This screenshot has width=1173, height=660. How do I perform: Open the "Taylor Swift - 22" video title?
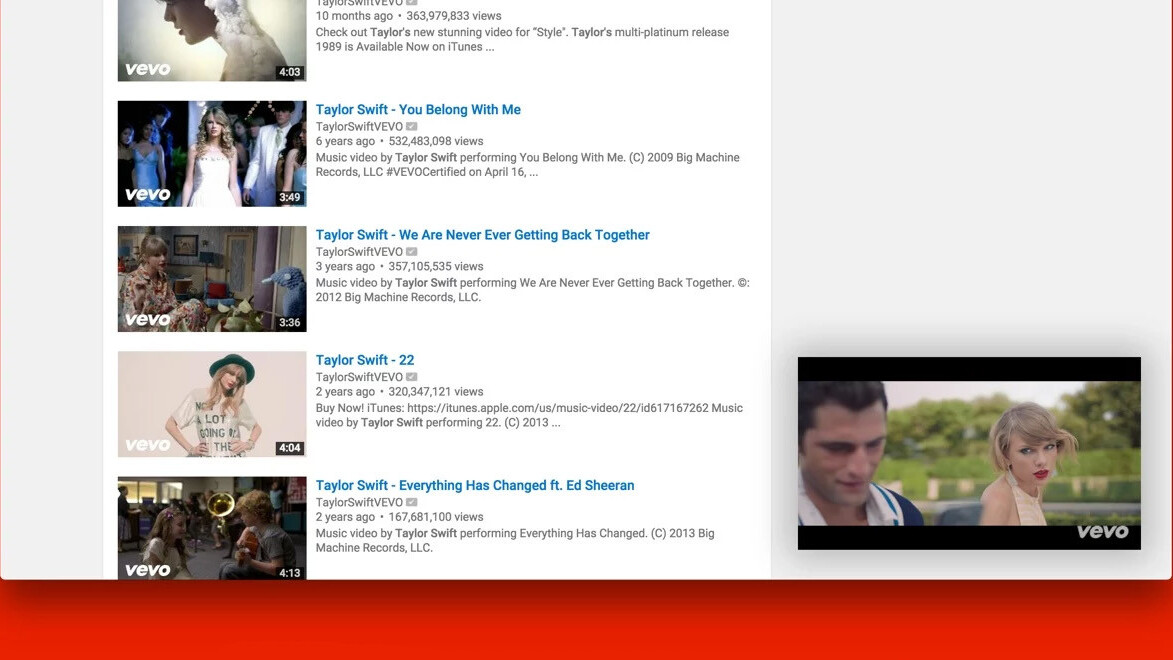364,360
